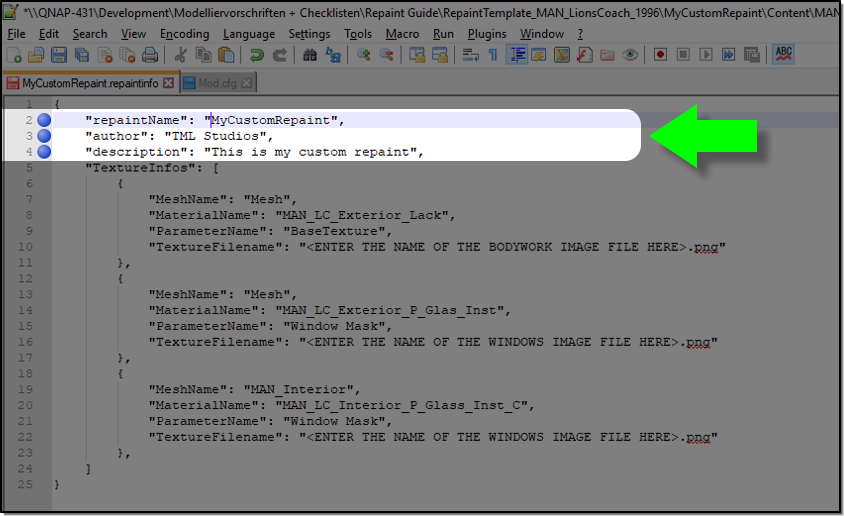The width and height of the screenshot is (844, 516).
Task: Toggle the show all characters pilcrow icon
Action: coord(493,55)
